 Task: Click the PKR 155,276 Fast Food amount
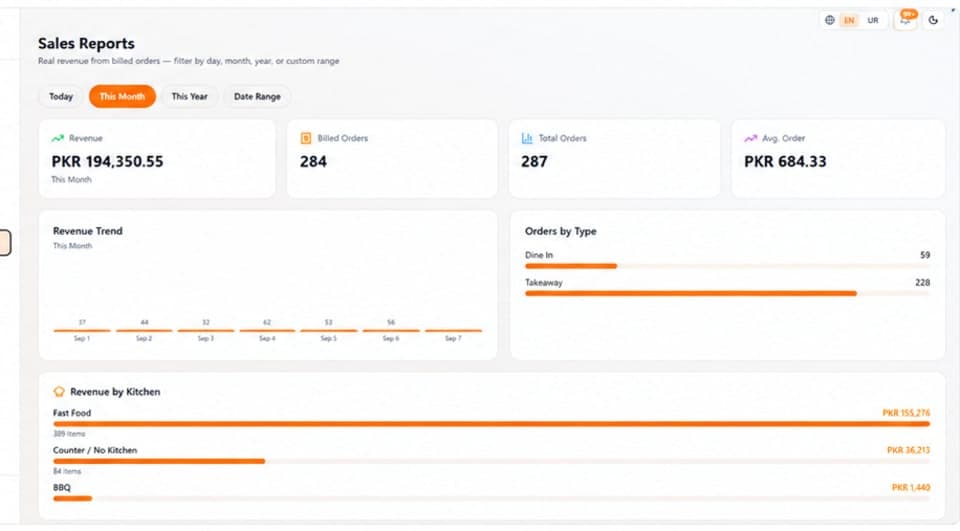click(x=906, y=413)
